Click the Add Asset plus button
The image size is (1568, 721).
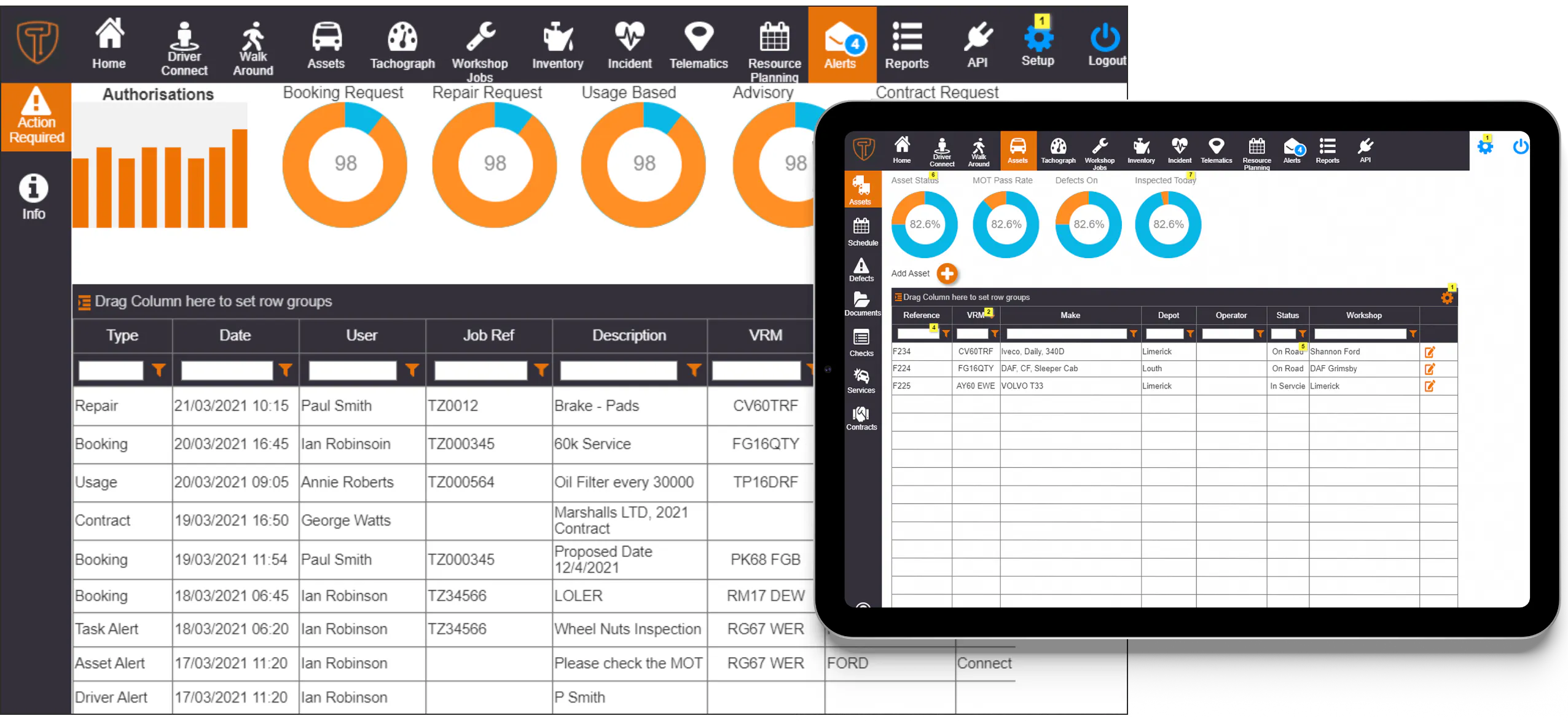947,274
